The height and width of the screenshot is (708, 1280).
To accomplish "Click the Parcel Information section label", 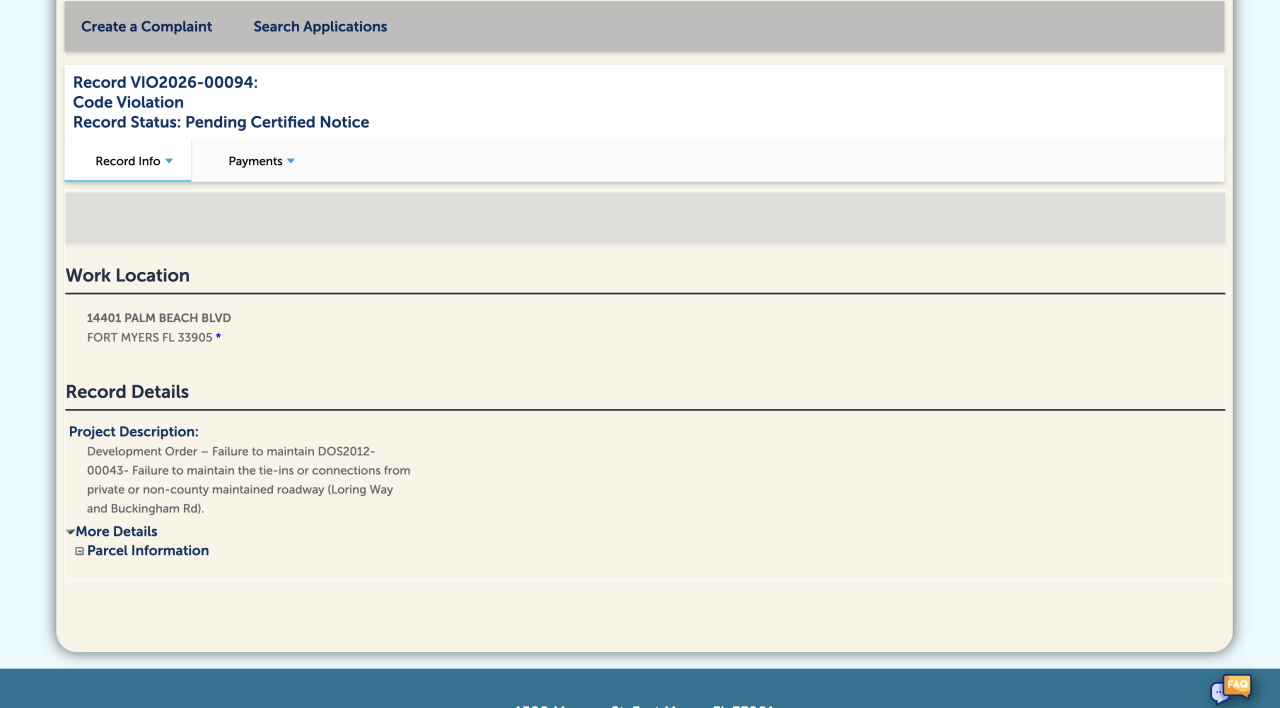I will click(x=148, y=551).
